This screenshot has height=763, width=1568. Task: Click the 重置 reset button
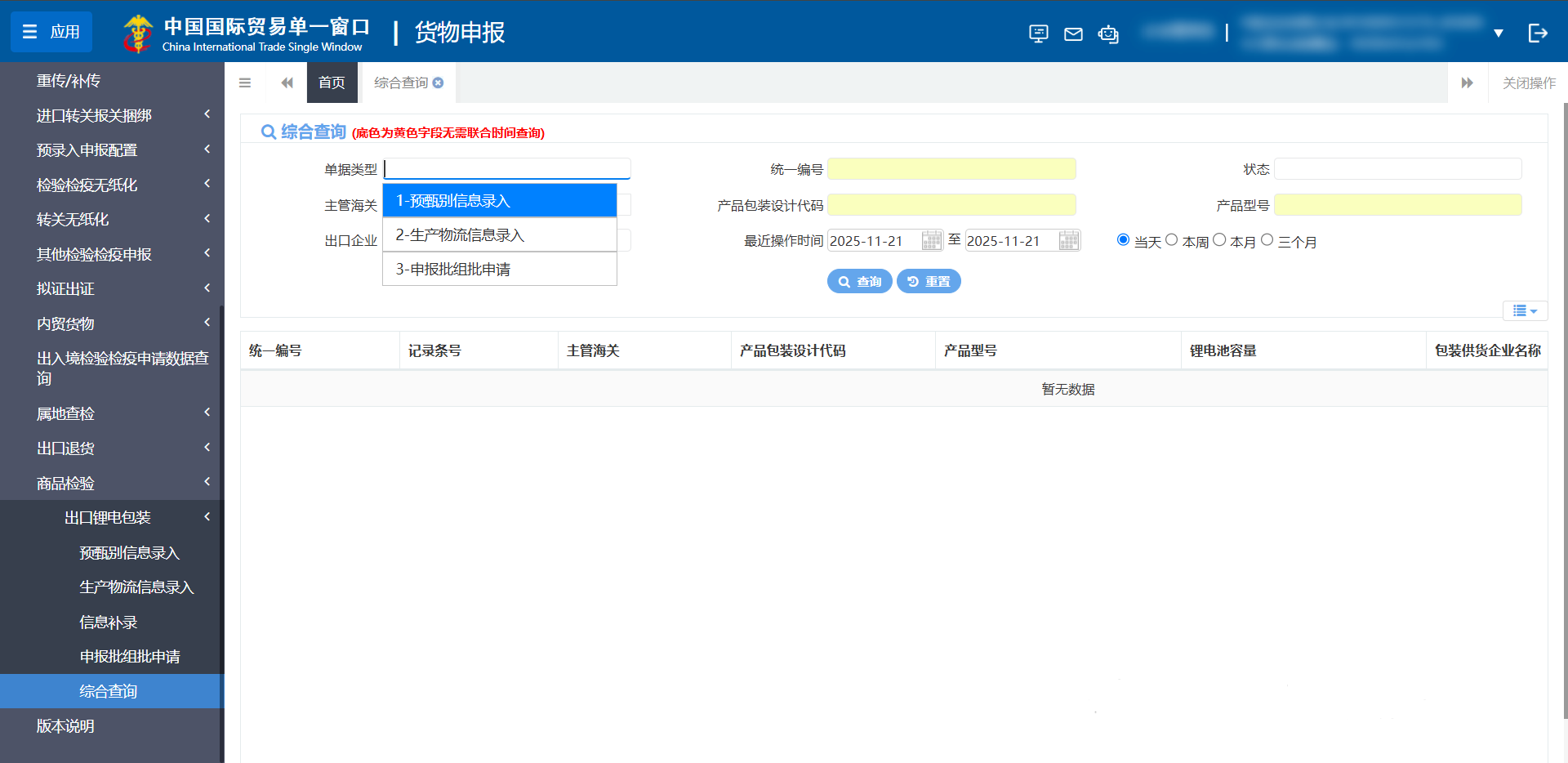pyautogui.click(x=929, y=281)
